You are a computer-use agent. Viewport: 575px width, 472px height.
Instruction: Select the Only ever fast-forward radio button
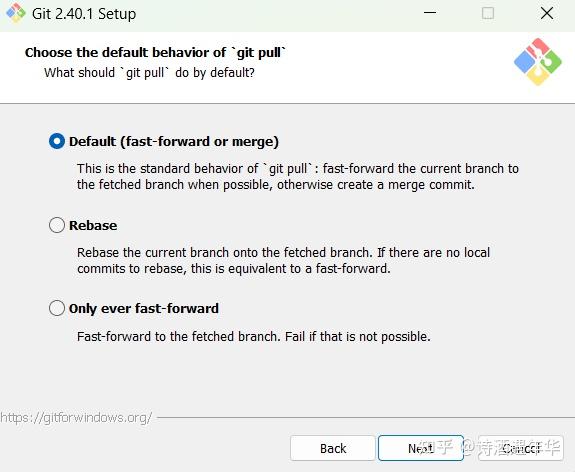(x=57, y=308)
